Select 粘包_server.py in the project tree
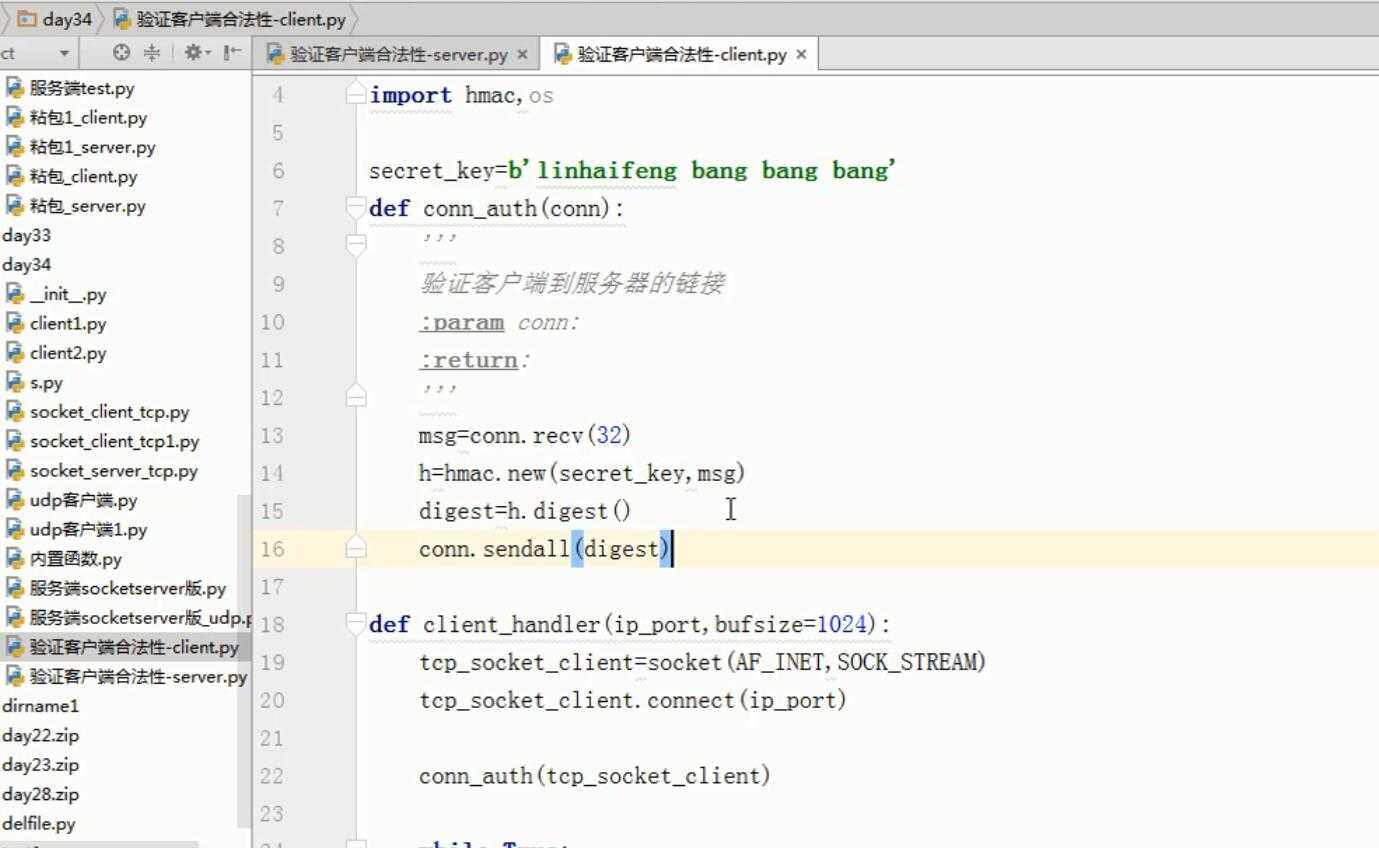Viewport: 1379px width, 848px height. [x=76, y=206]
